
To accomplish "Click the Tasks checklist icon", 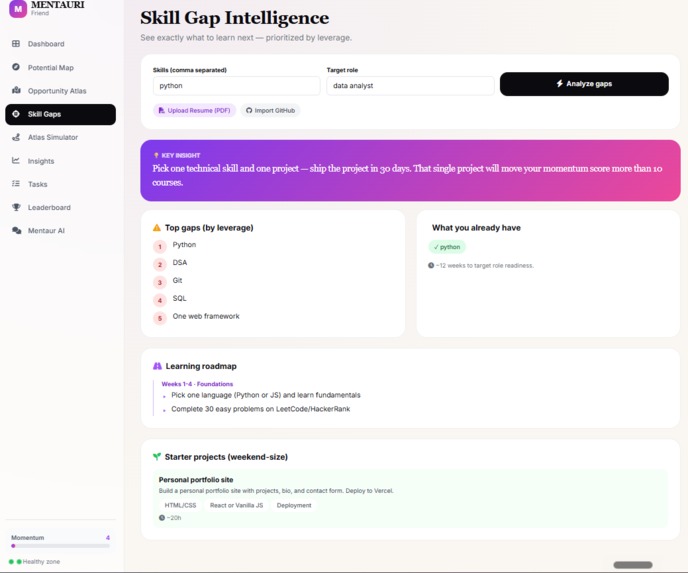I will pos(16,183).
